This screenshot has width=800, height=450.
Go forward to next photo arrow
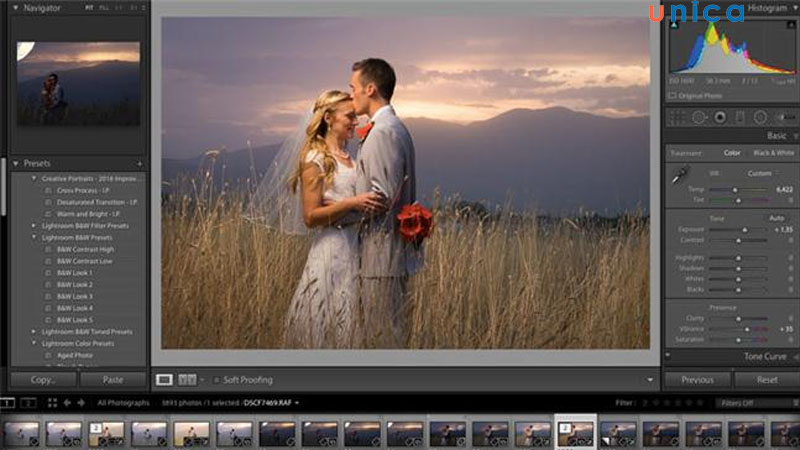81,403
